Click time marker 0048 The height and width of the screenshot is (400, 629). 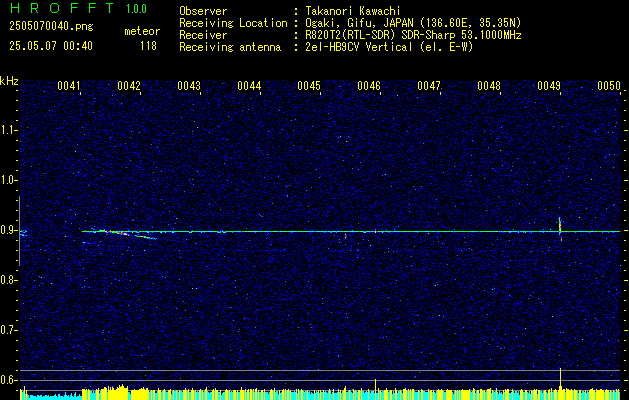coord(489,86)
